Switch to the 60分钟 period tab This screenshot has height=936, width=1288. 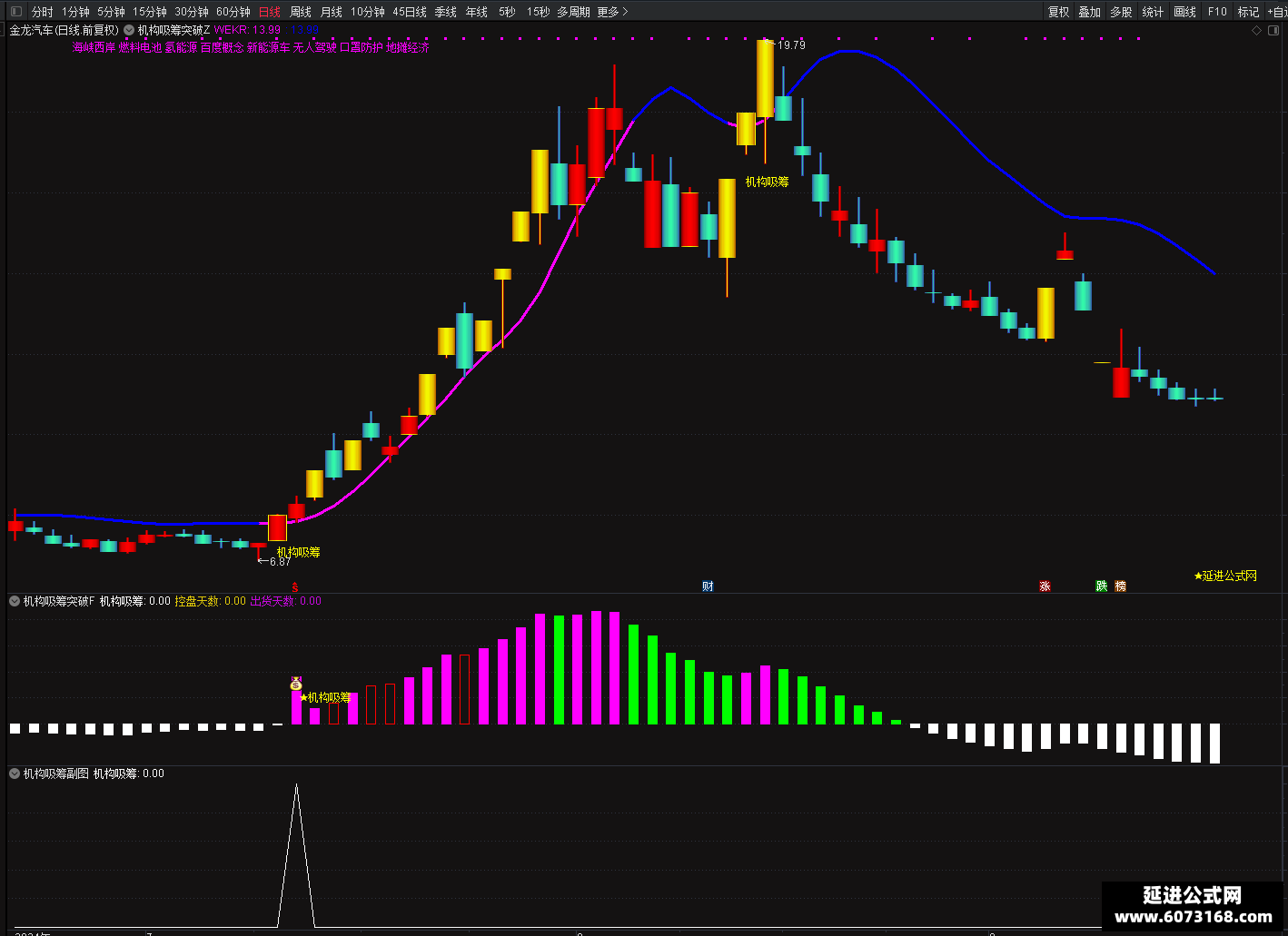pos(233,12)
